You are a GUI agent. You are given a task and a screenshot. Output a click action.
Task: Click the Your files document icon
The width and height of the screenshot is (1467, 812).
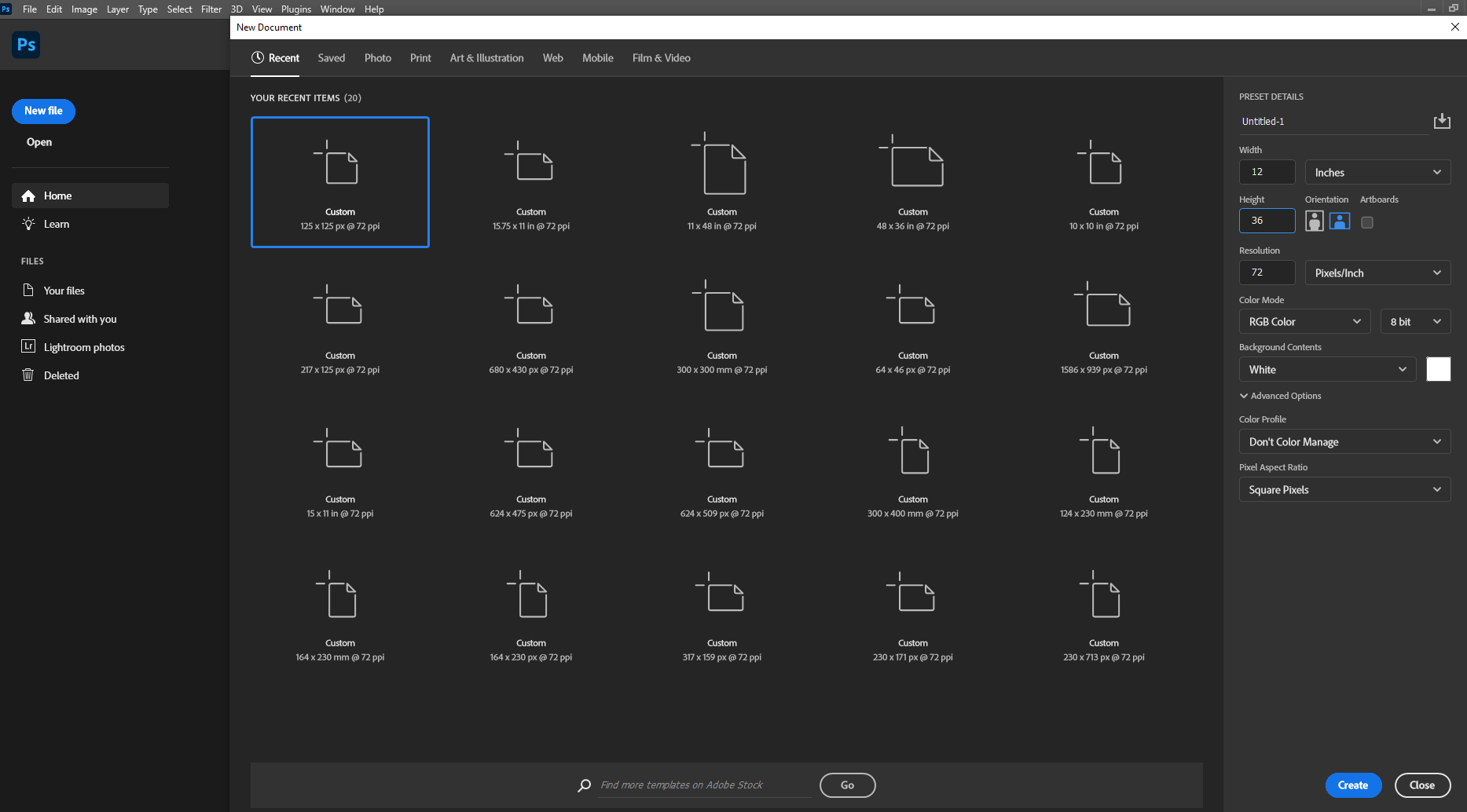pos(28,291)
